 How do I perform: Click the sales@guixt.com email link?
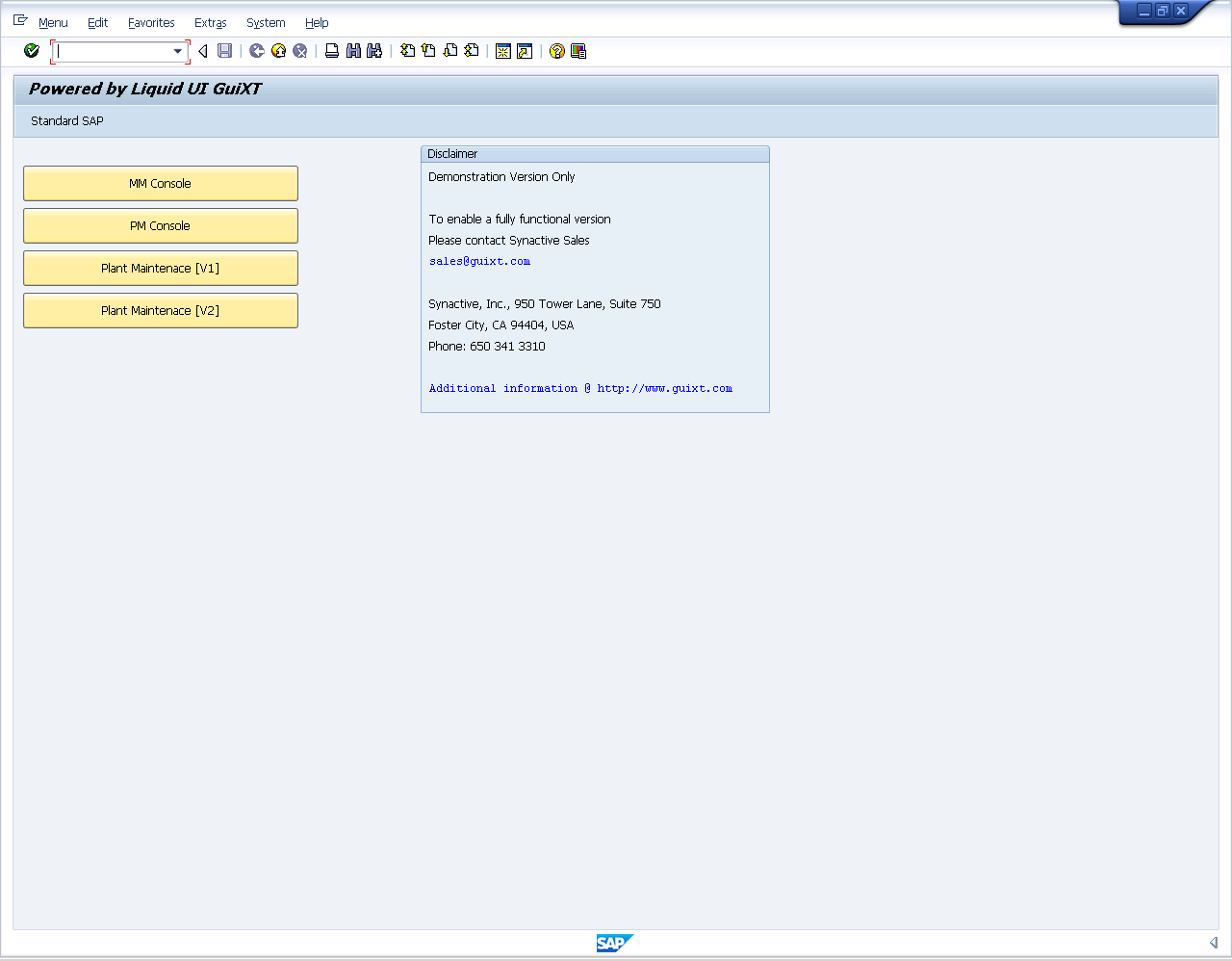pyautogui.click(x=479, y=261)
